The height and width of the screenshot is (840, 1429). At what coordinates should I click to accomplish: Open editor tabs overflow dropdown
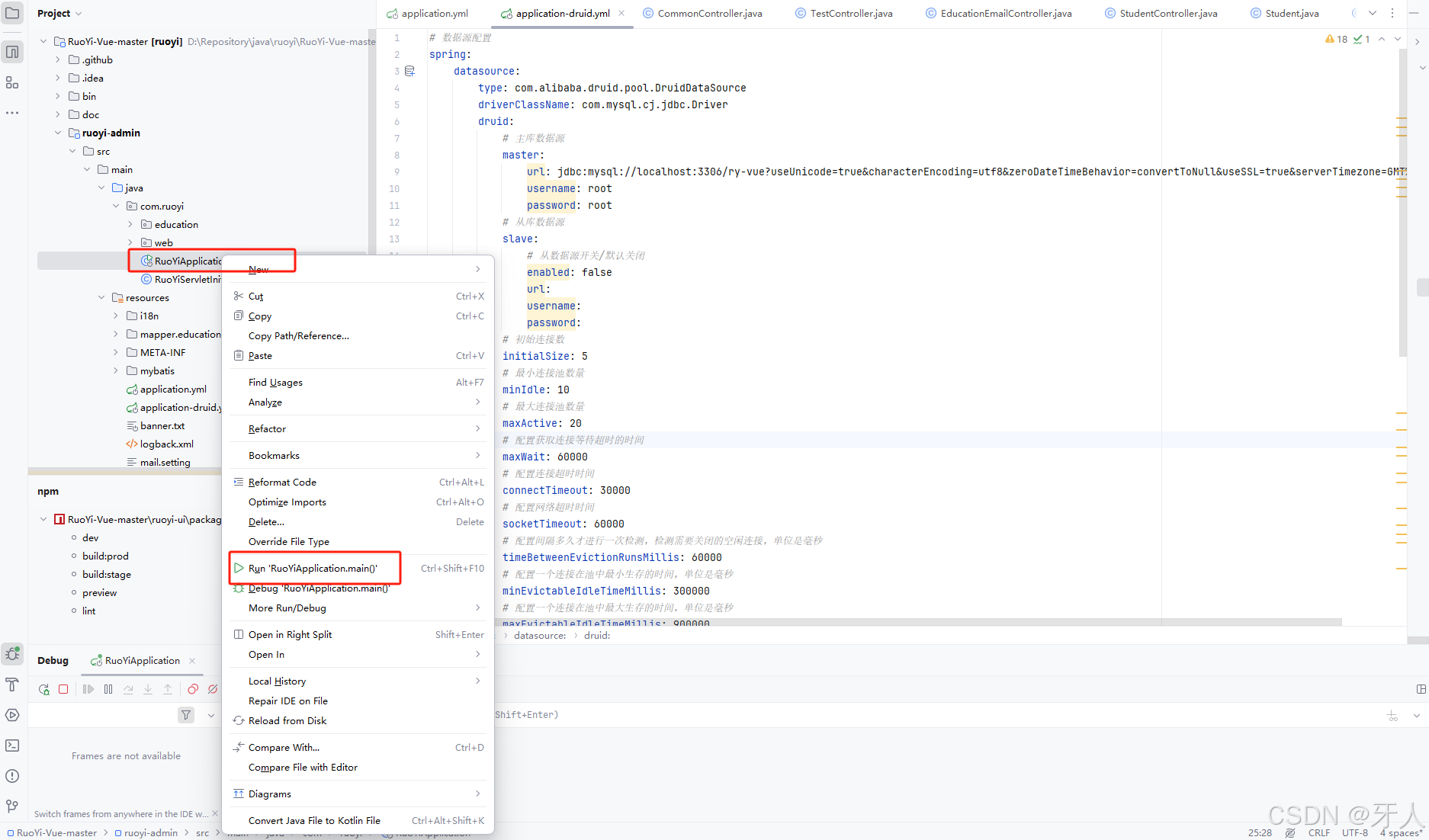coord(1373,13)
